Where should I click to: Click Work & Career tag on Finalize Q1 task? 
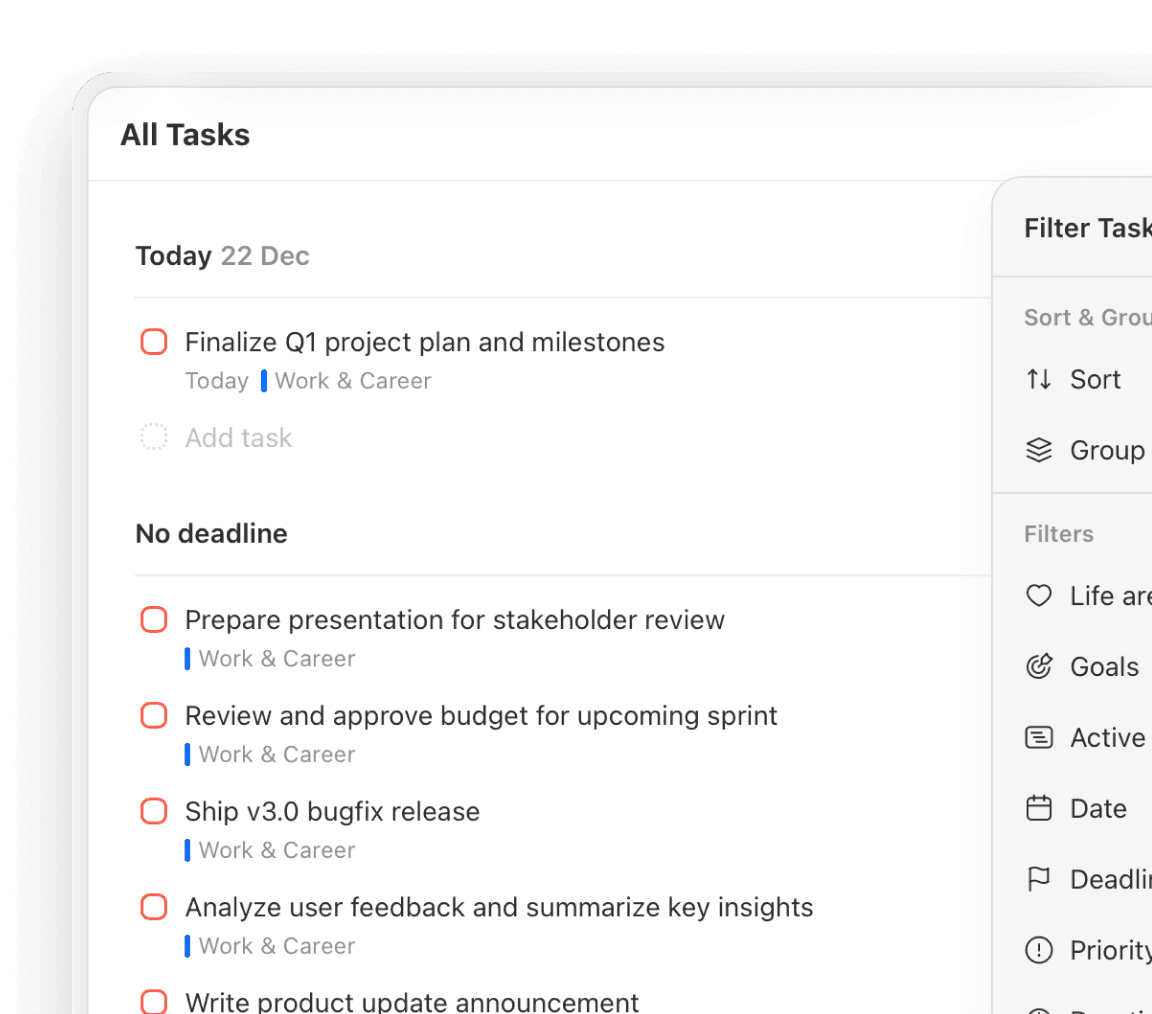point(352,381)
